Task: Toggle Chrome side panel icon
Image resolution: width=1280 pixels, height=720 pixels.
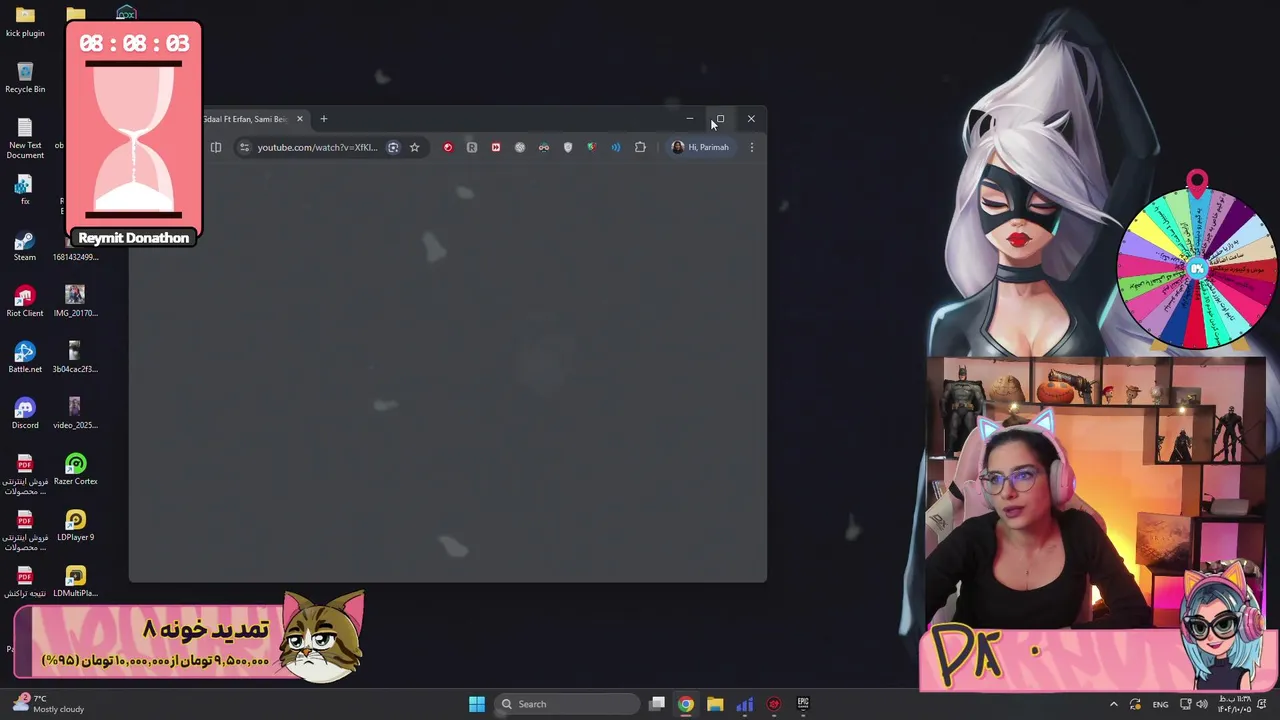Action: pyautogui.click(x=216, y=147)
